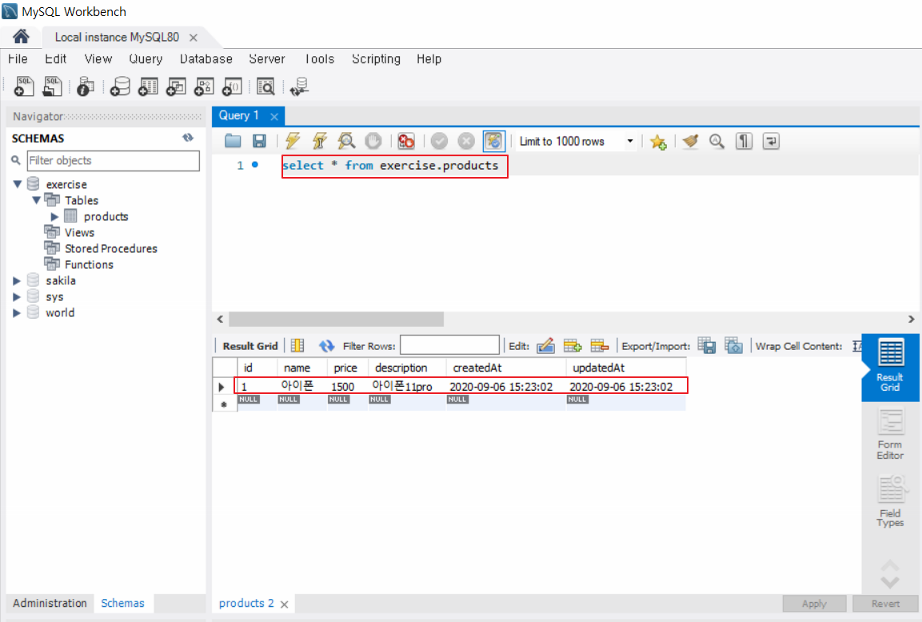Toggle continue on error execution
The height and width of the screenshot is (622, 922).
406,141
